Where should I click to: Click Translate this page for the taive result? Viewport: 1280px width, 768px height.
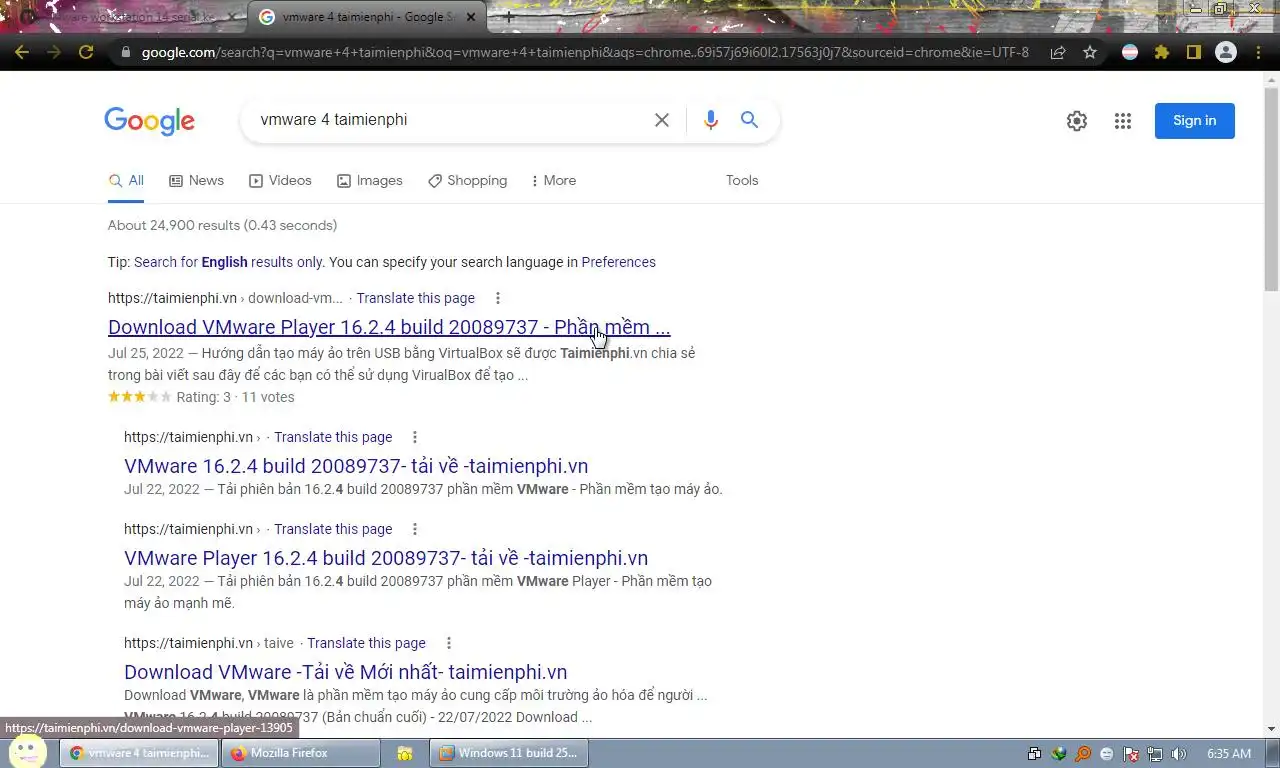tap(366, 643)
